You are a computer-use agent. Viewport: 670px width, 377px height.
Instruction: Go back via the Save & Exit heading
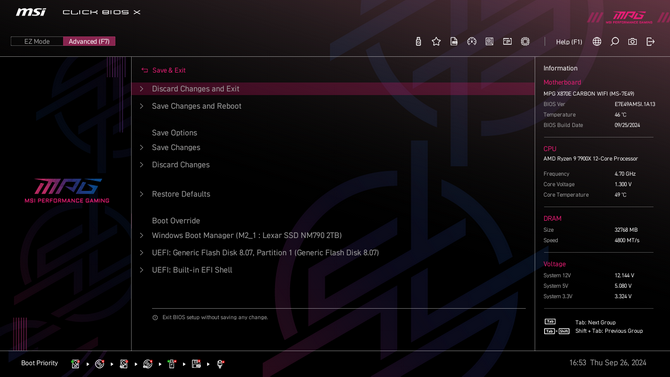(169, 71)
